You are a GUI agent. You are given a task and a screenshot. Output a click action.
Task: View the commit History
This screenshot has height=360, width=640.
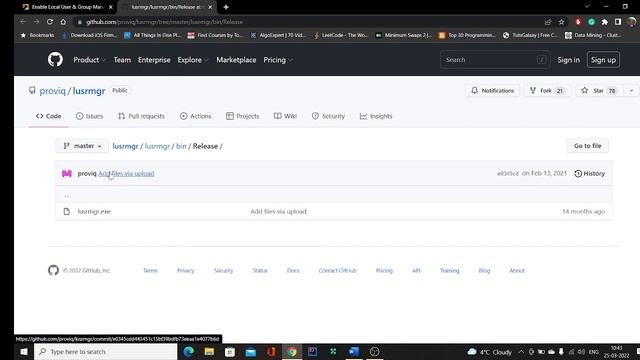[589, 173]
